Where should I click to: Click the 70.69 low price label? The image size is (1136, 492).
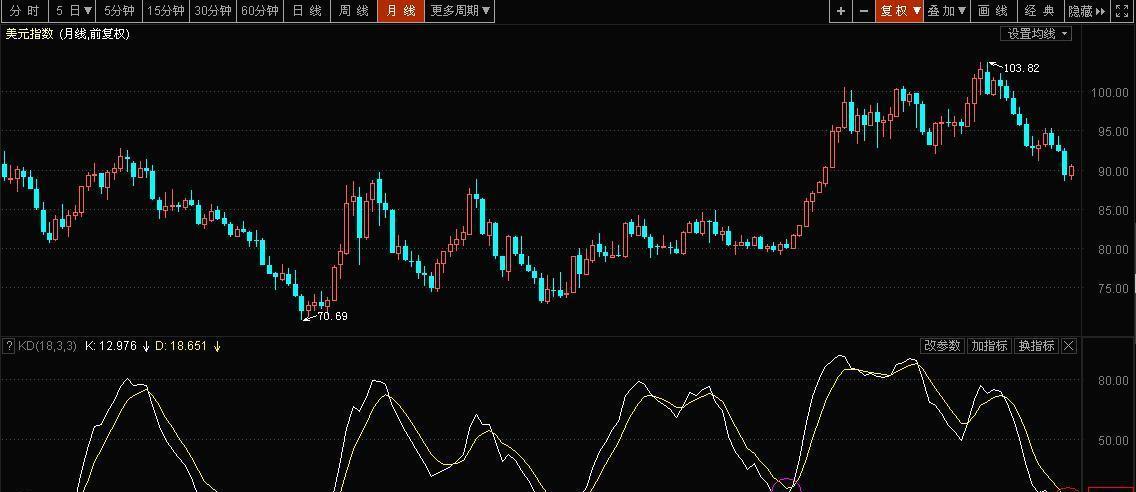click(x=333, y=316)
